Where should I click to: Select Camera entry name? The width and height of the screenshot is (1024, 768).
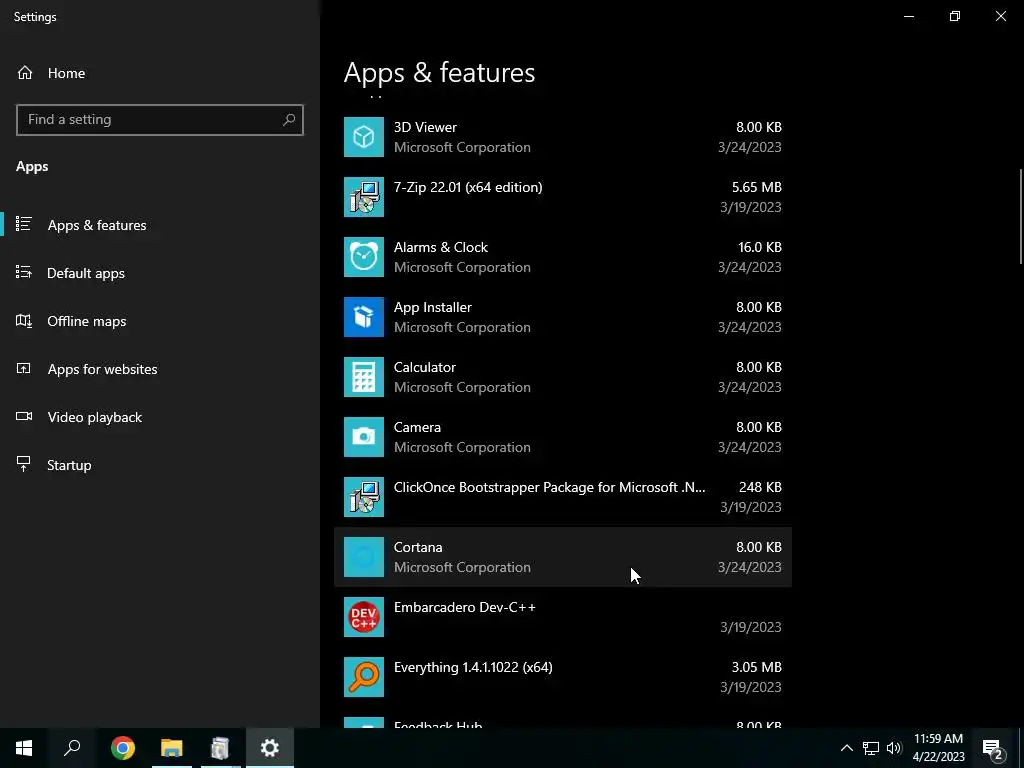(417, 427)
